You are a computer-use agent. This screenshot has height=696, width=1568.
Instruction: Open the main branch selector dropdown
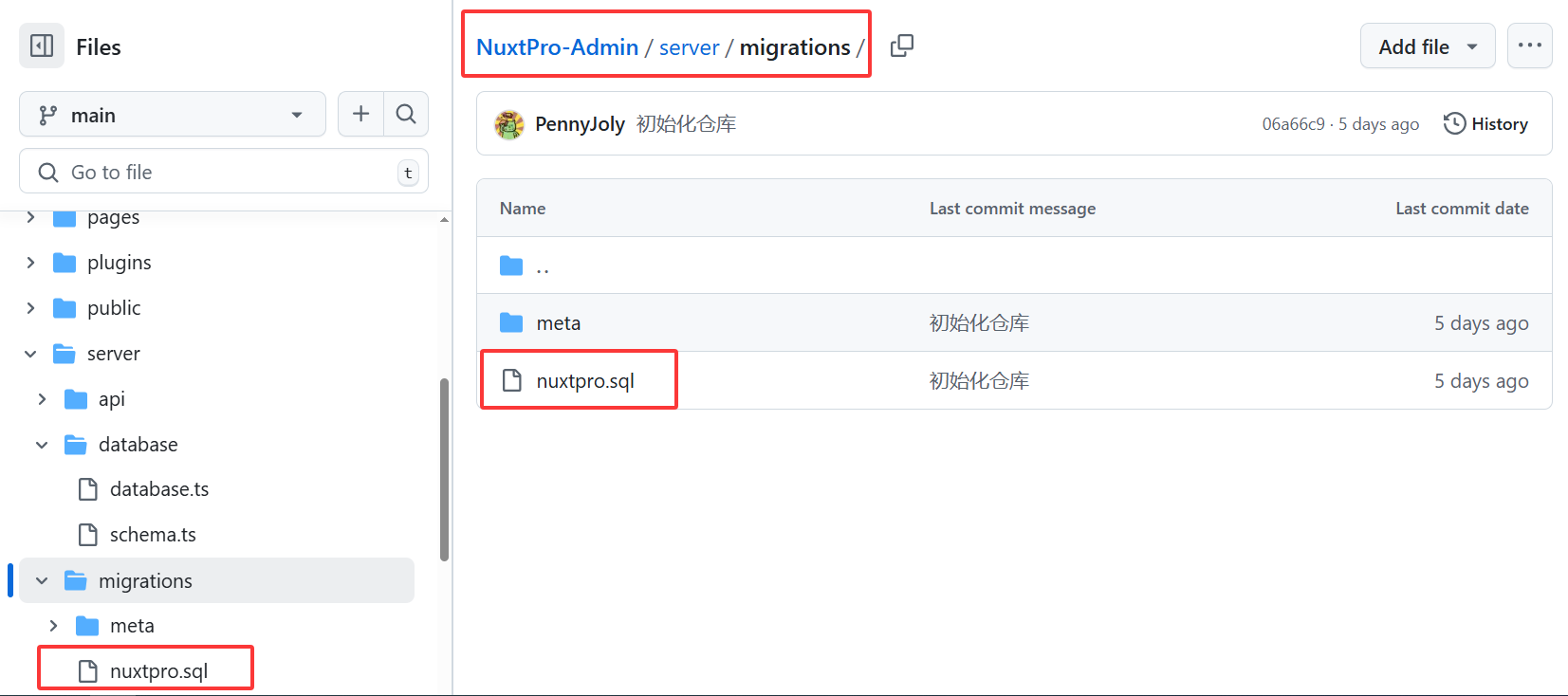click(x=173, y=115)
